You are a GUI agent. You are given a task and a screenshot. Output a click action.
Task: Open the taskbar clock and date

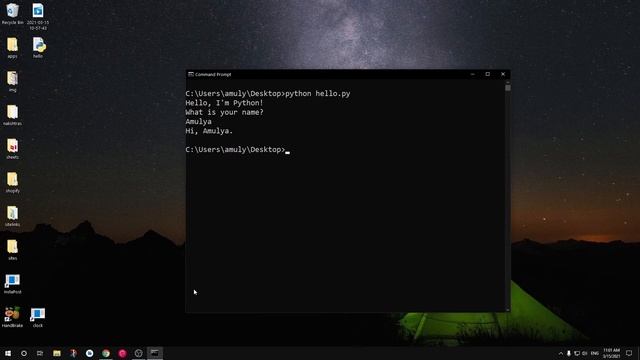point(611,353)
